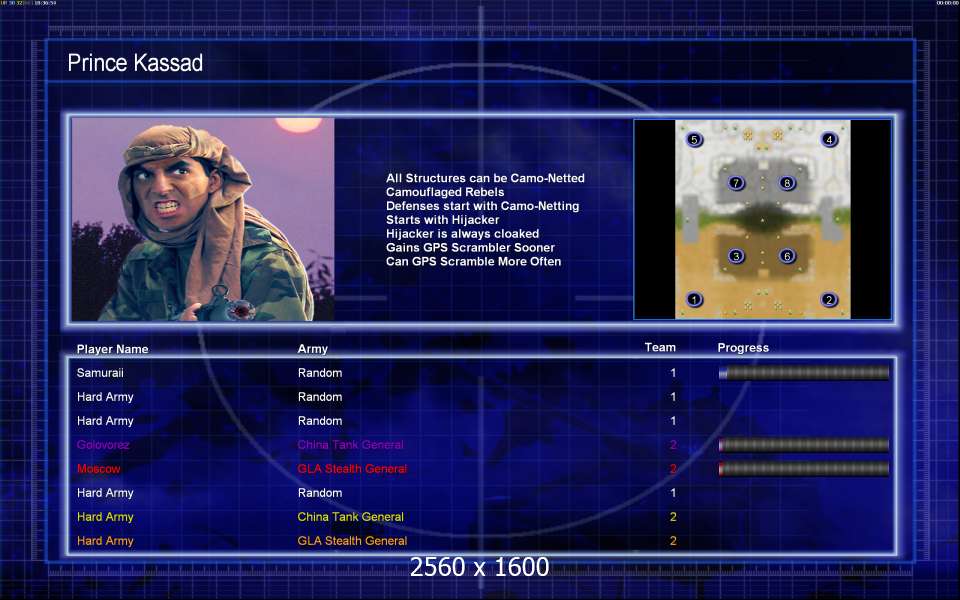Screen dimensions: 960x600
Task: Select start position 1 on the minimap
Action: (694, 299)
